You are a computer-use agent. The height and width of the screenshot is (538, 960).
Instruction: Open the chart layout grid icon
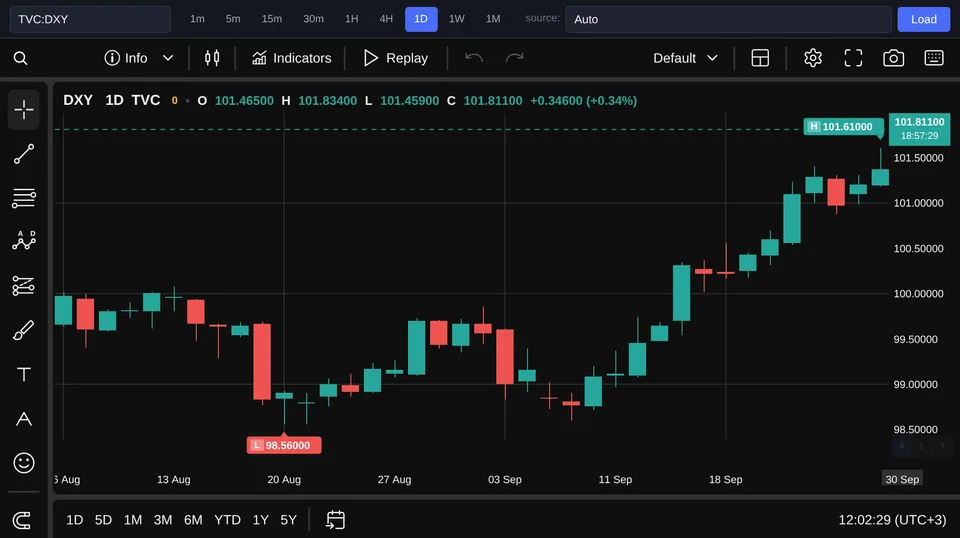[x=760, y=58]
